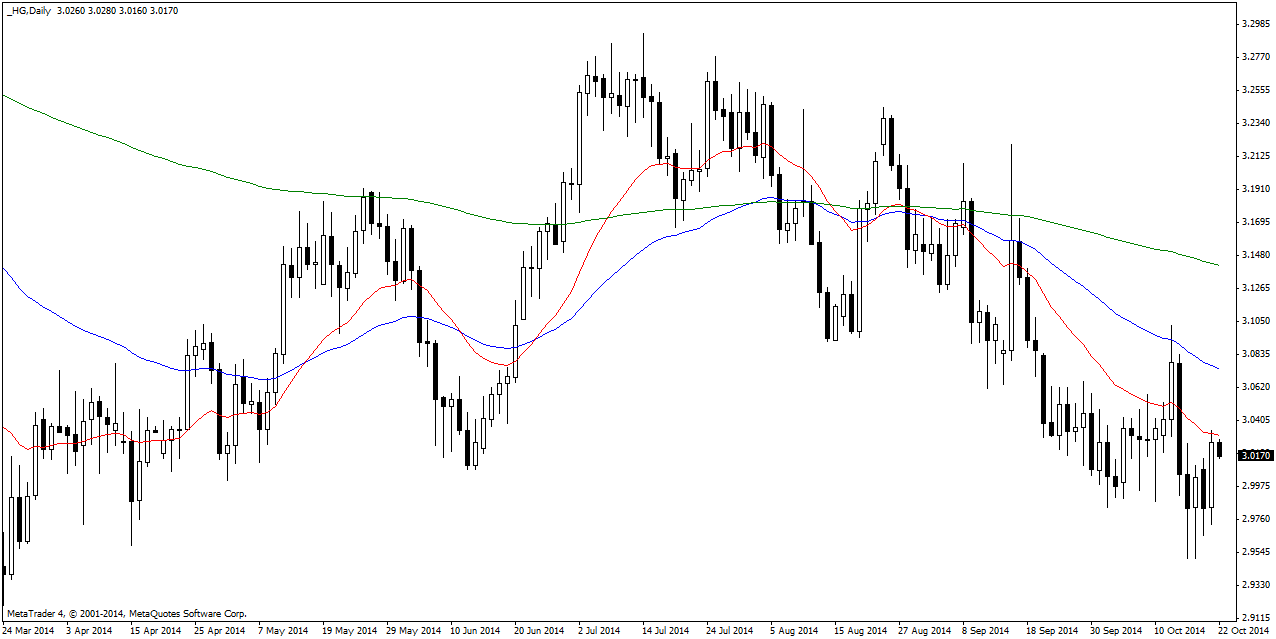
Task: Click the 2.9115 price axis label
Action: pyautogui.click(x=1254, y=617)
